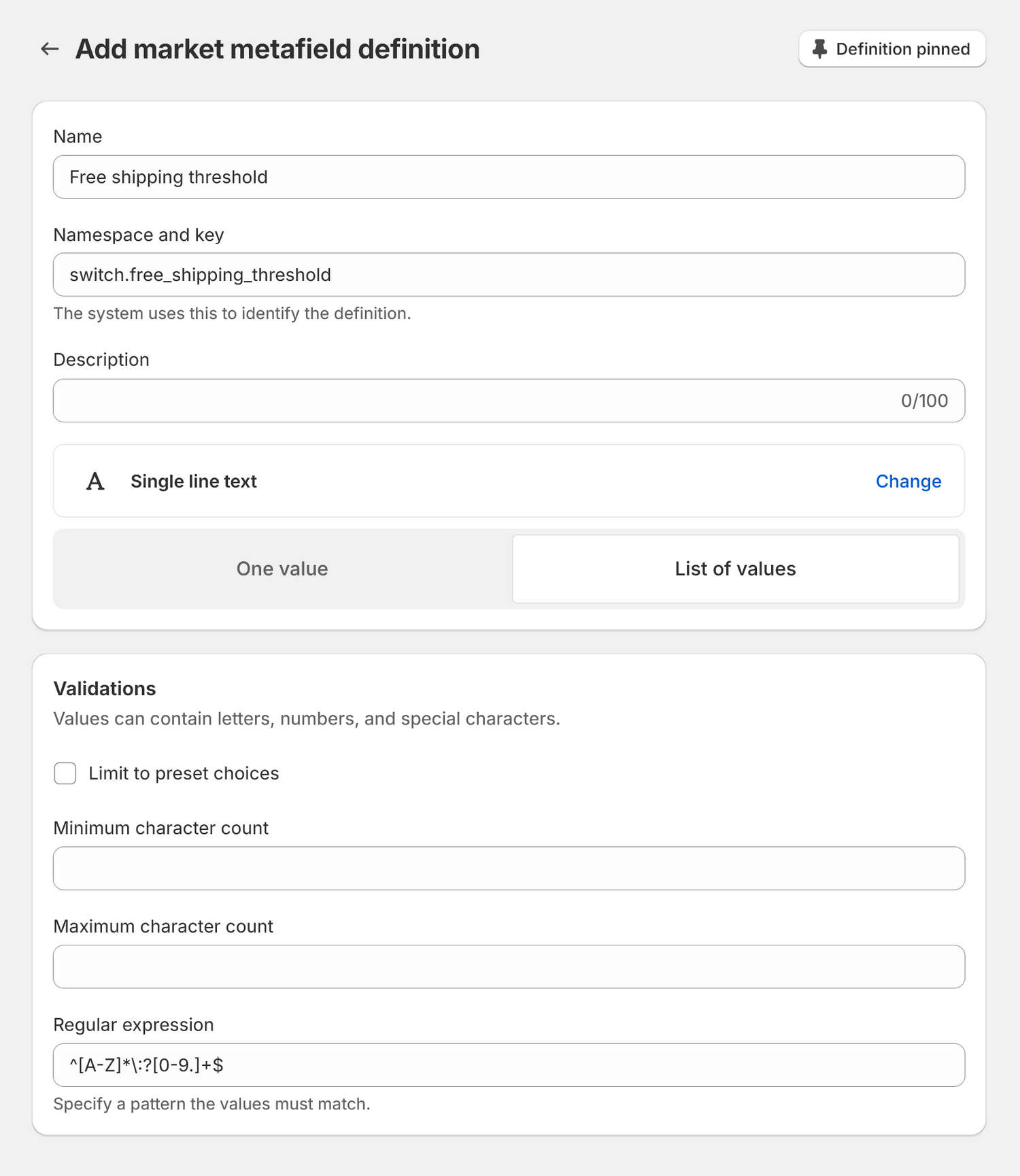Screen dimensions: 1020x1176
Task: Go back using the left arrow icon
Action: pos(50,49)
